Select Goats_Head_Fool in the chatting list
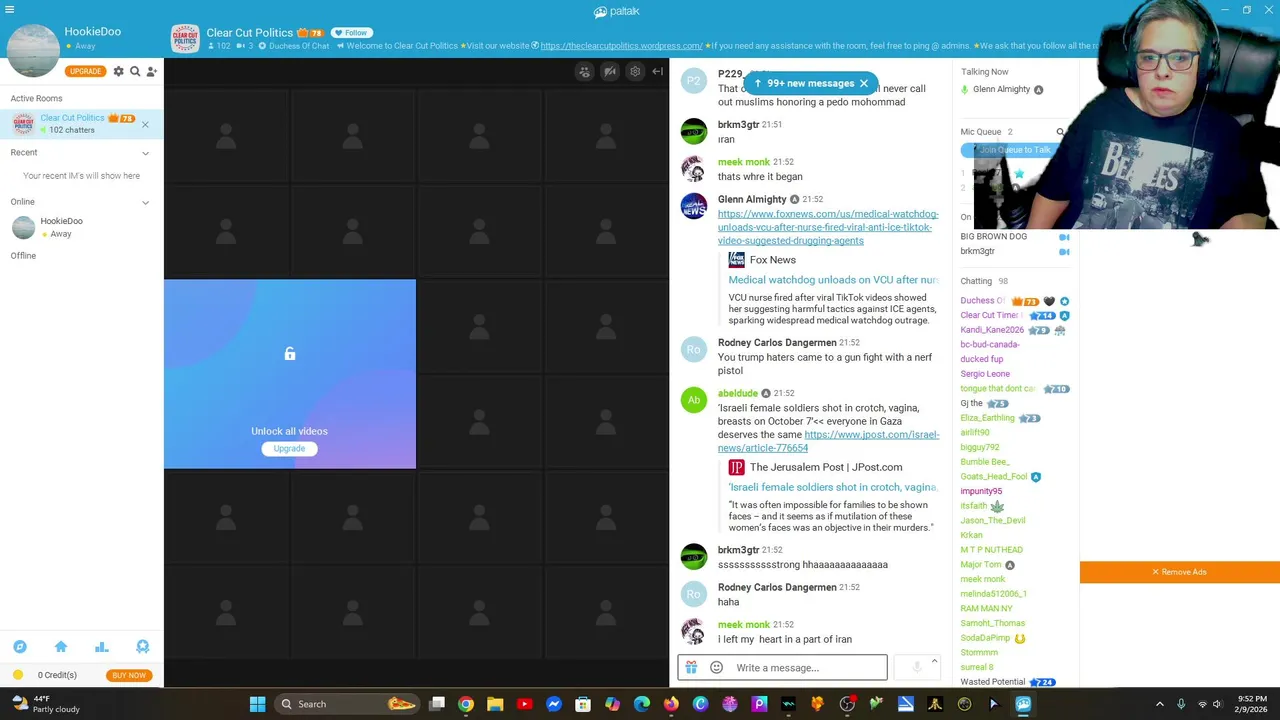This screenshot has height=720, width=1280. click(994, 477)
